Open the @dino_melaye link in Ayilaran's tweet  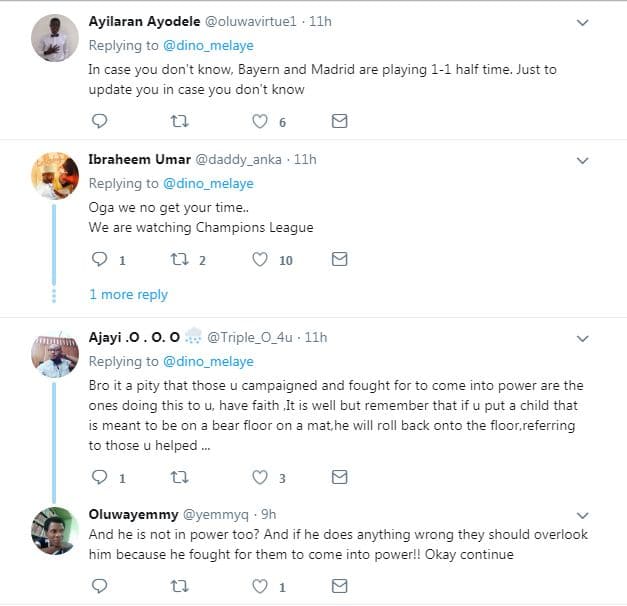click(x=208, y=45)
